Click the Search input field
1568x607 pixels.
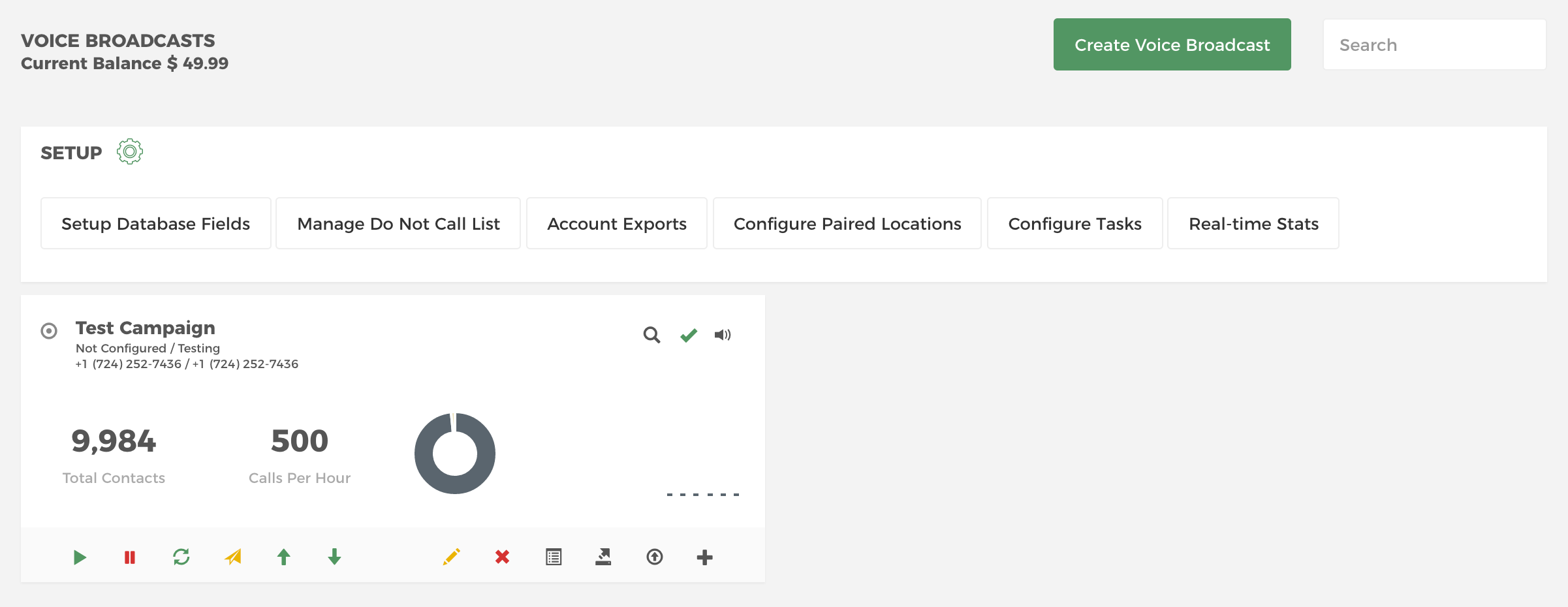tap(1435, 44)
